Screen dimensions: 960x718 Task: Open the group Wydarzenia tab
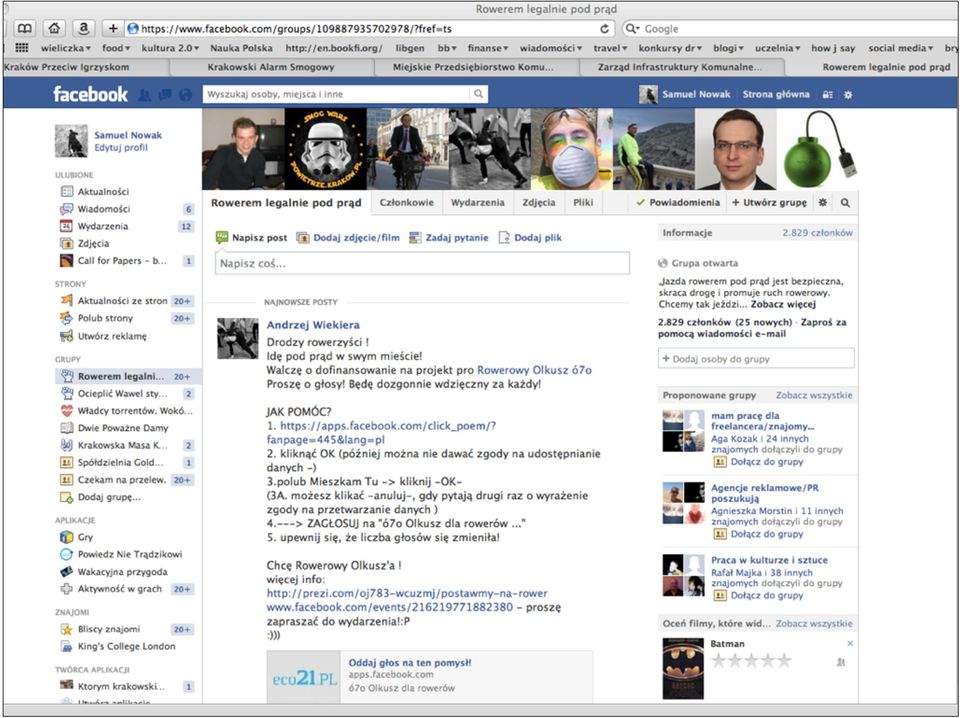tap(478, 203)
